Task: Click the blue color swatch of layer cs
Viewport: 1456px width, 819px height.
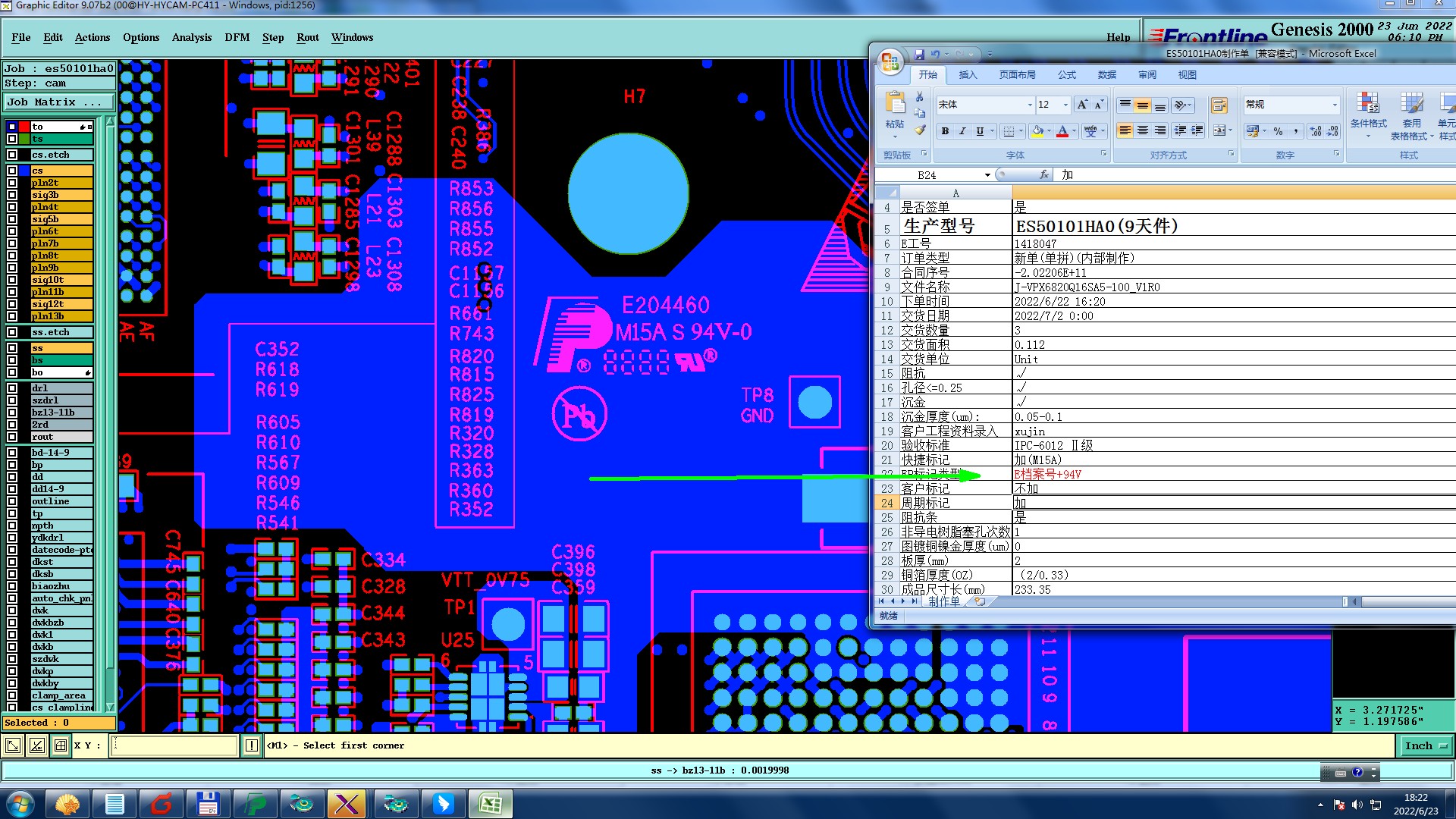Action: (x=24, y=171)
